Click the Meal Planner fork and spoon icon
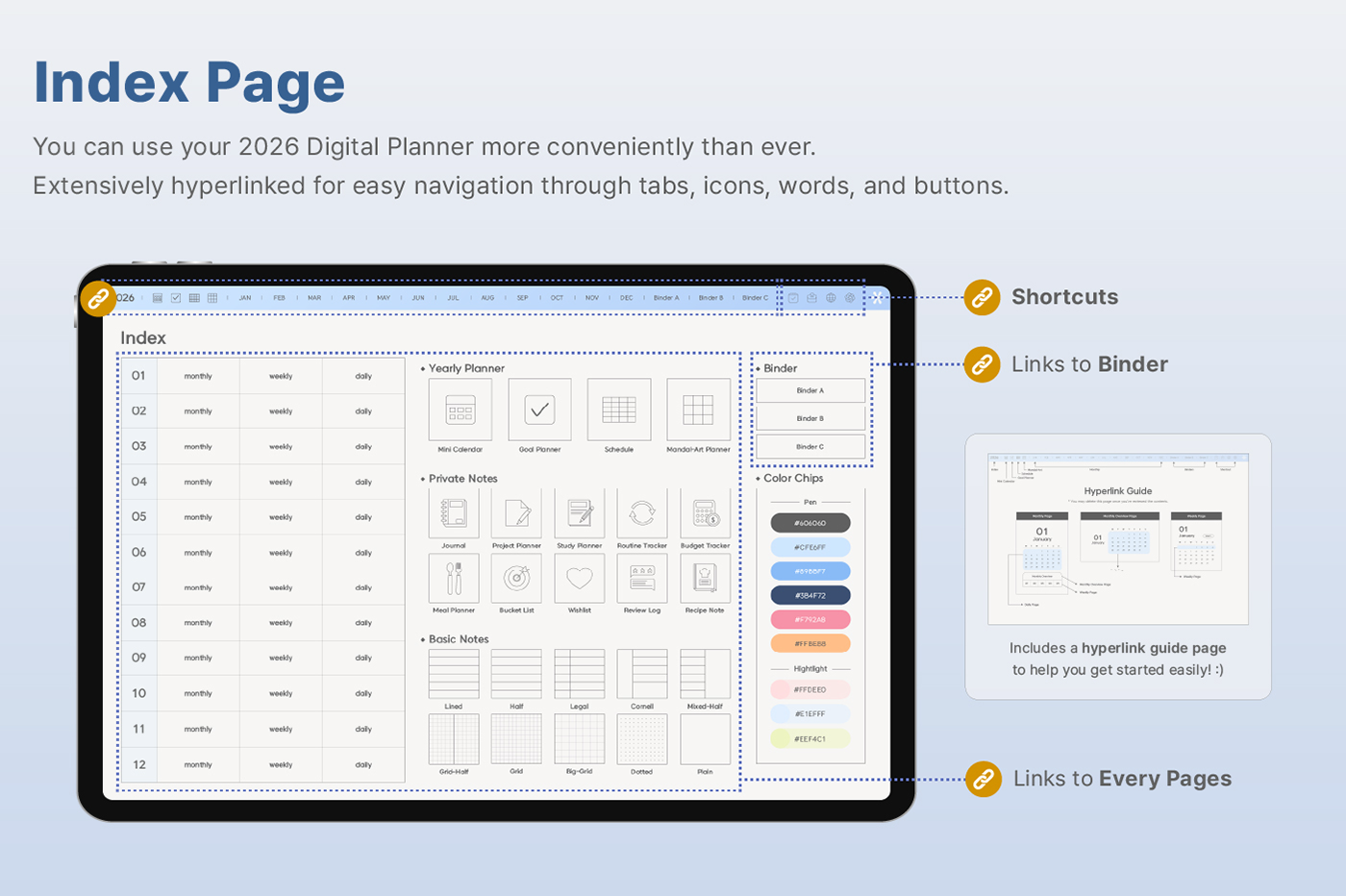 (x=454, y=578)
